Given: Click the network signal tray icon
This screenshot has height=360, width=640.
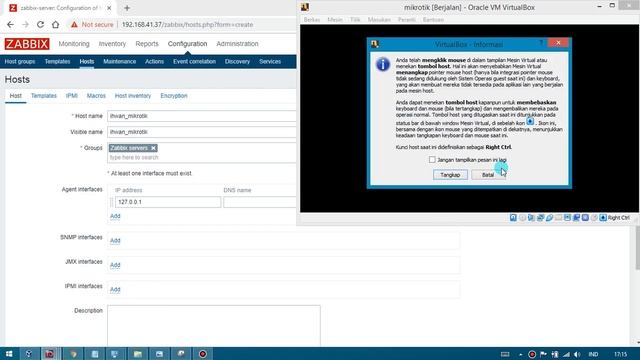Looking at the screenshot, I should coord(566,354).
